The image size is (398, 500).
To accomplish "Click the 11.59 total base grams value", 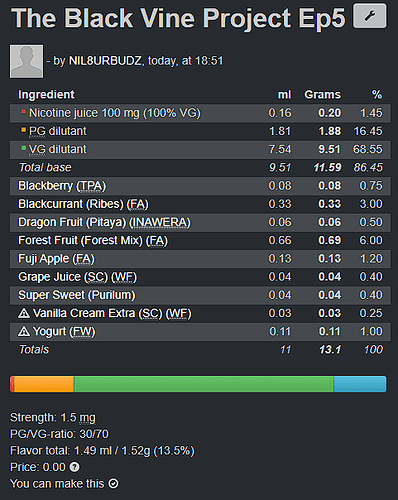I will (327, 168).
